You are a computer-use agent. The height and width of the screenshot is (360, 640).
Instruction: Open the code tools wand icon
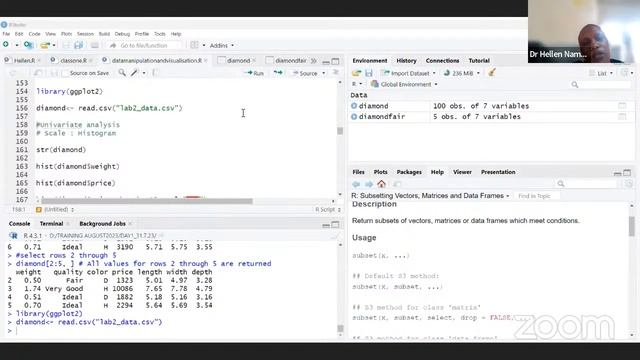[x=134, y=73]
